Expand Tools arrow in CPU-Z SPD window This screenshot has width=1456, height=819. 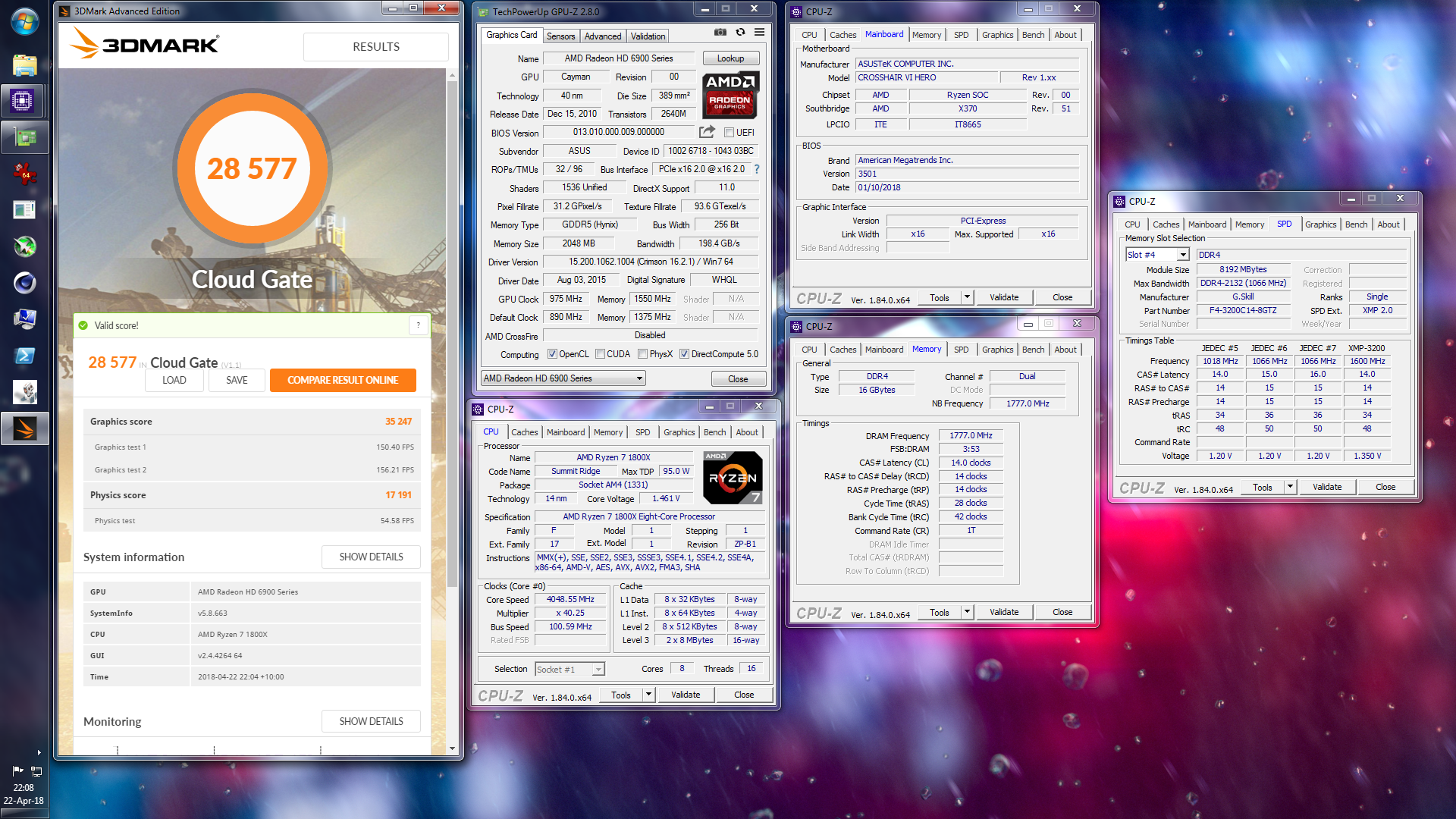point(1290,487)
